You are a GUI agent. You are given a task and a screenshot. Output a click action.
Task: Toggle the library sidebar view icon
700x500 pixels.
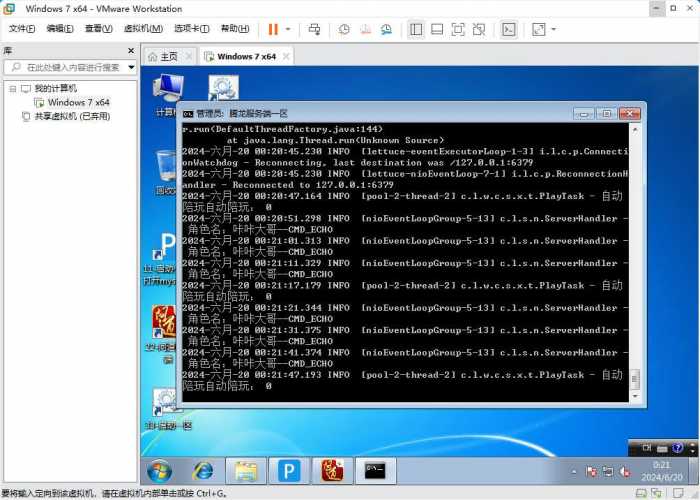point(416,29)
